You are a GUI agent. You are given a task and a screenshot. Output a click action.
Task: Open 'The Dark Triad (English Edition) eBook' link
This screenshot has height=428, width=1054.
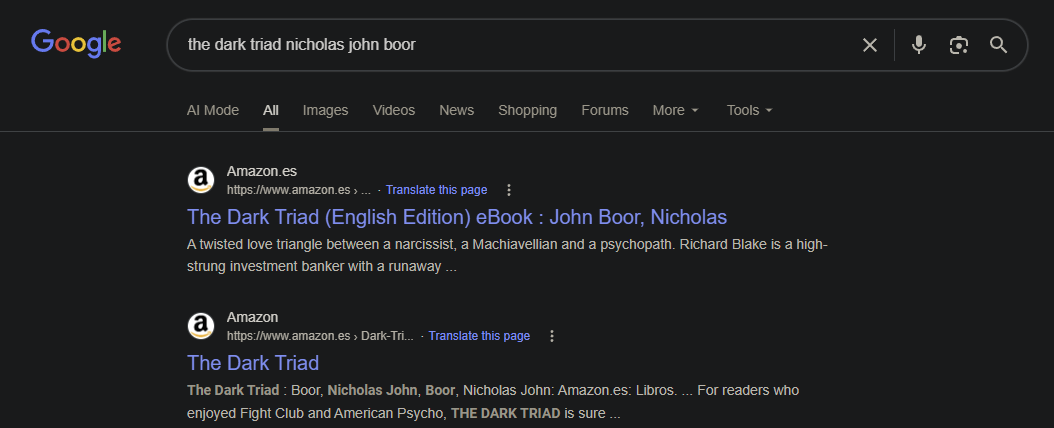[x=456, y=217]
